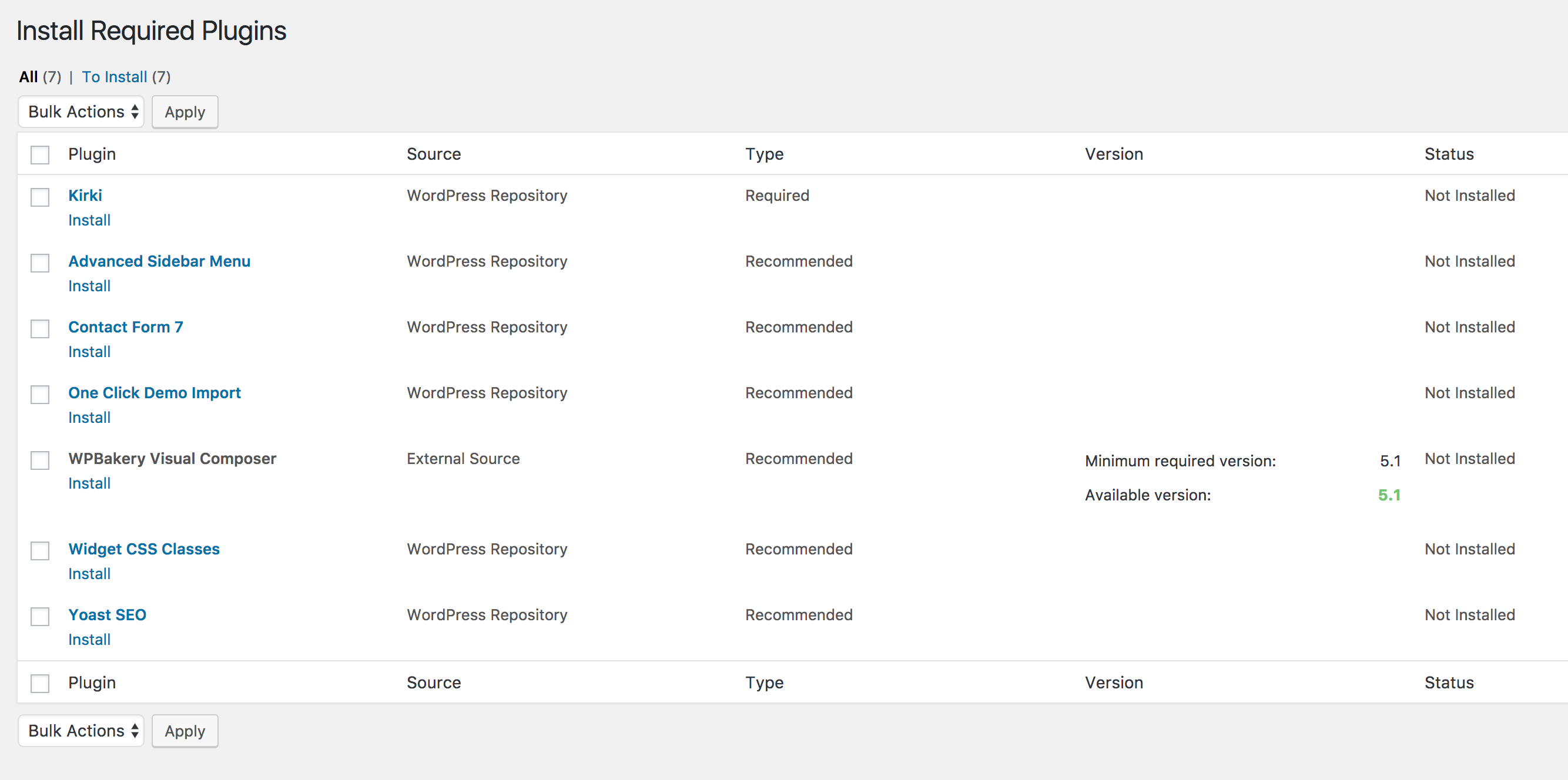The width and height of the screenshot is (1568, 780).
Task: Open the One Click Demo Import link
Action: pos(155,393)
